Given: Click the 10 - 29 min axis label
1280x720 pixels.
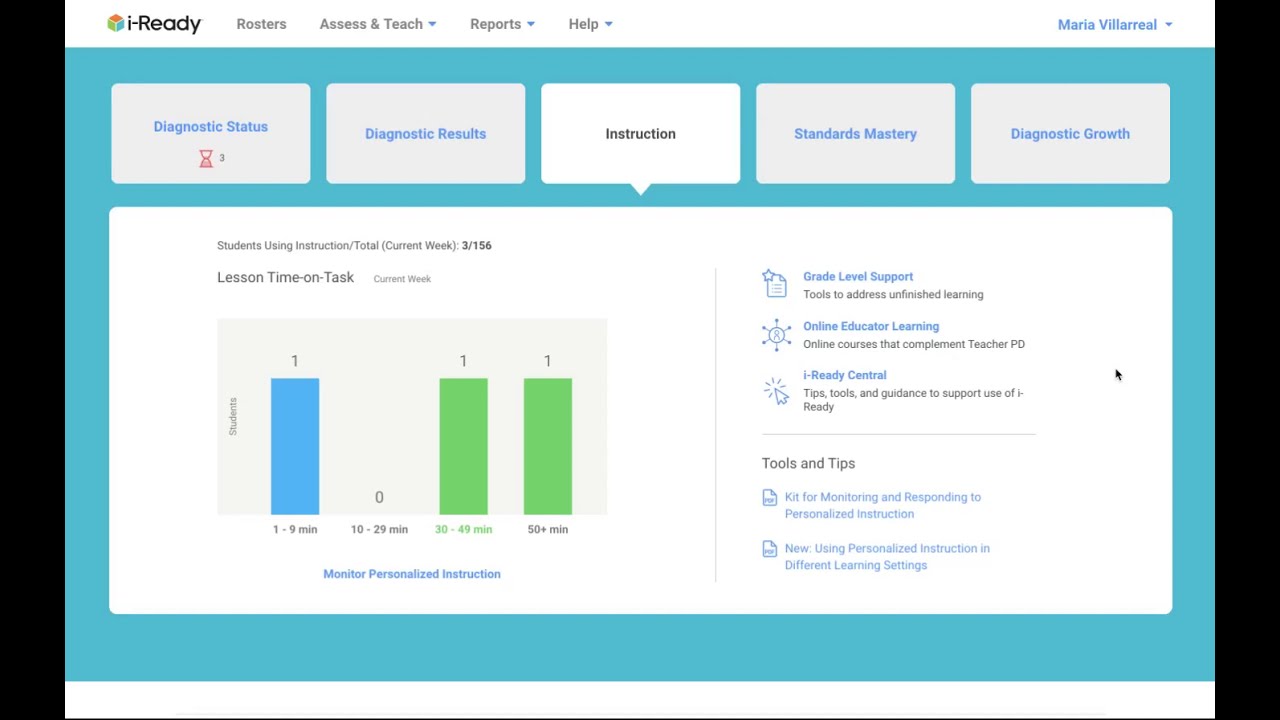Looking at the screenshot, I should 379,529.
